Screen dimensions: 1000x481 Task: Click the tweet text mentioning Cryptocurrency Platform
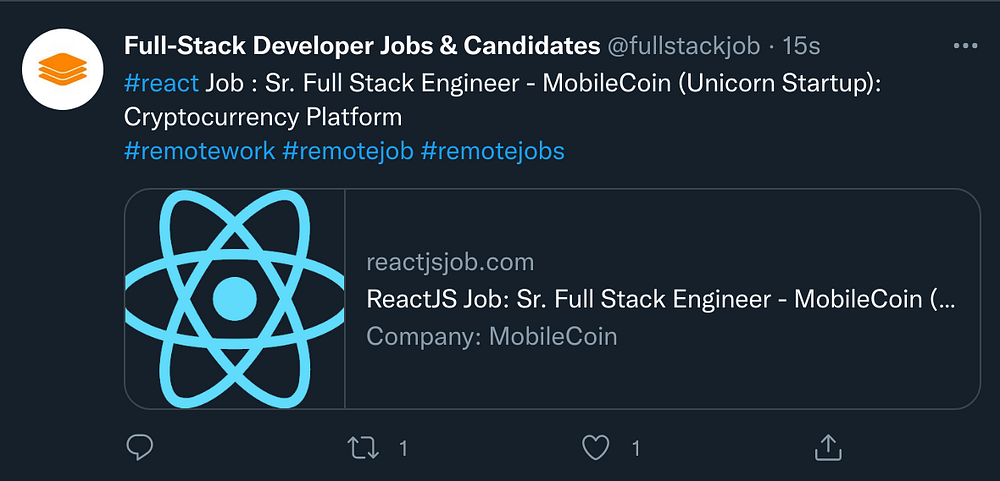click(263, 117)
